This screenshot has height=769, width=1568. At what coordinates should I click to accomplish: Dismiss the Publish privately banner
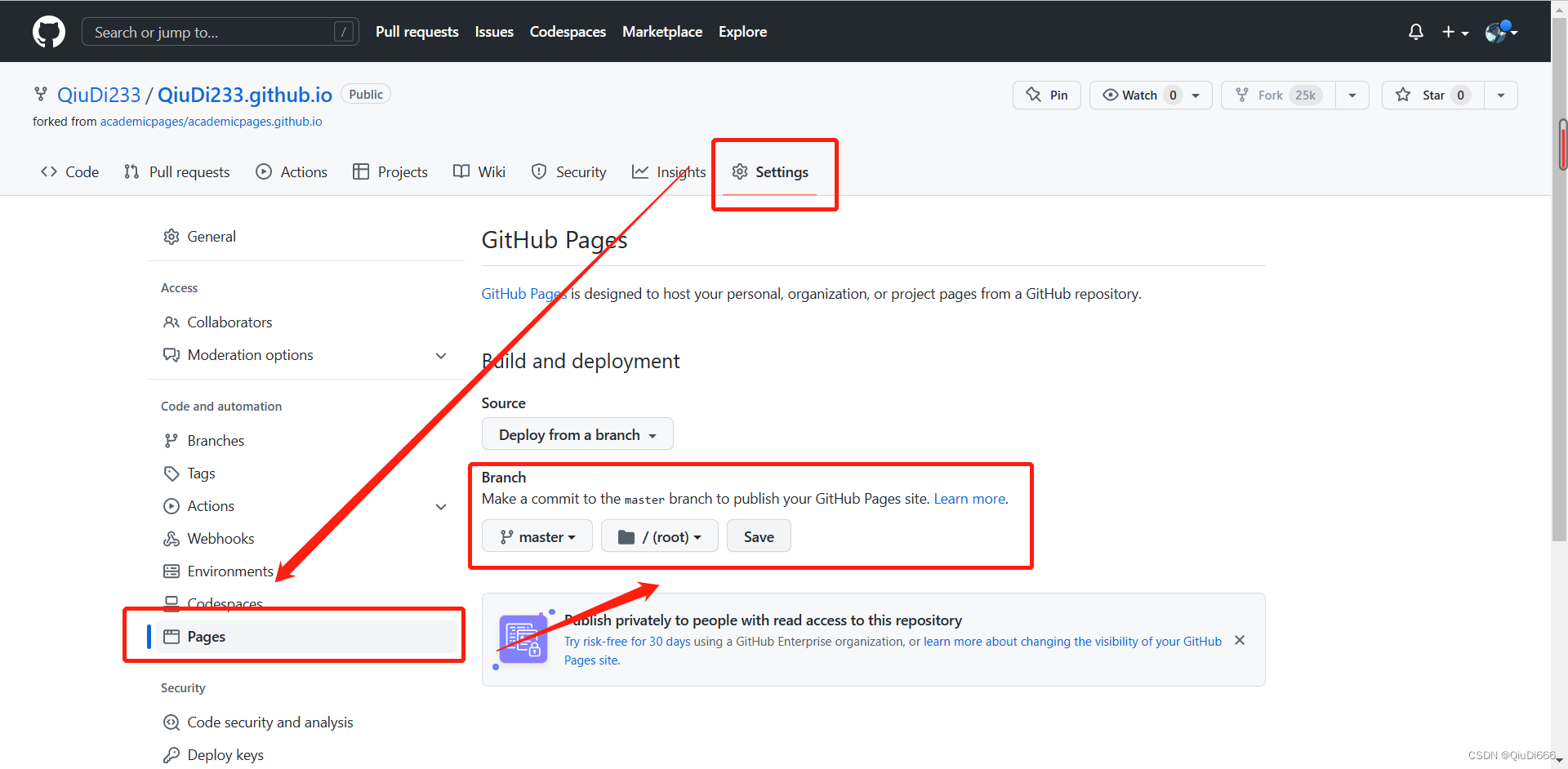1240,640
